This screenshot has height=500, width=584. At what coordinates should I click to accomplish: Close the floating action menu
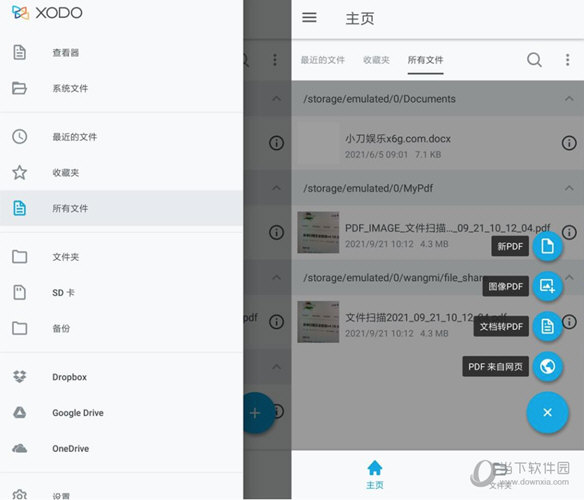coord(547,412)
